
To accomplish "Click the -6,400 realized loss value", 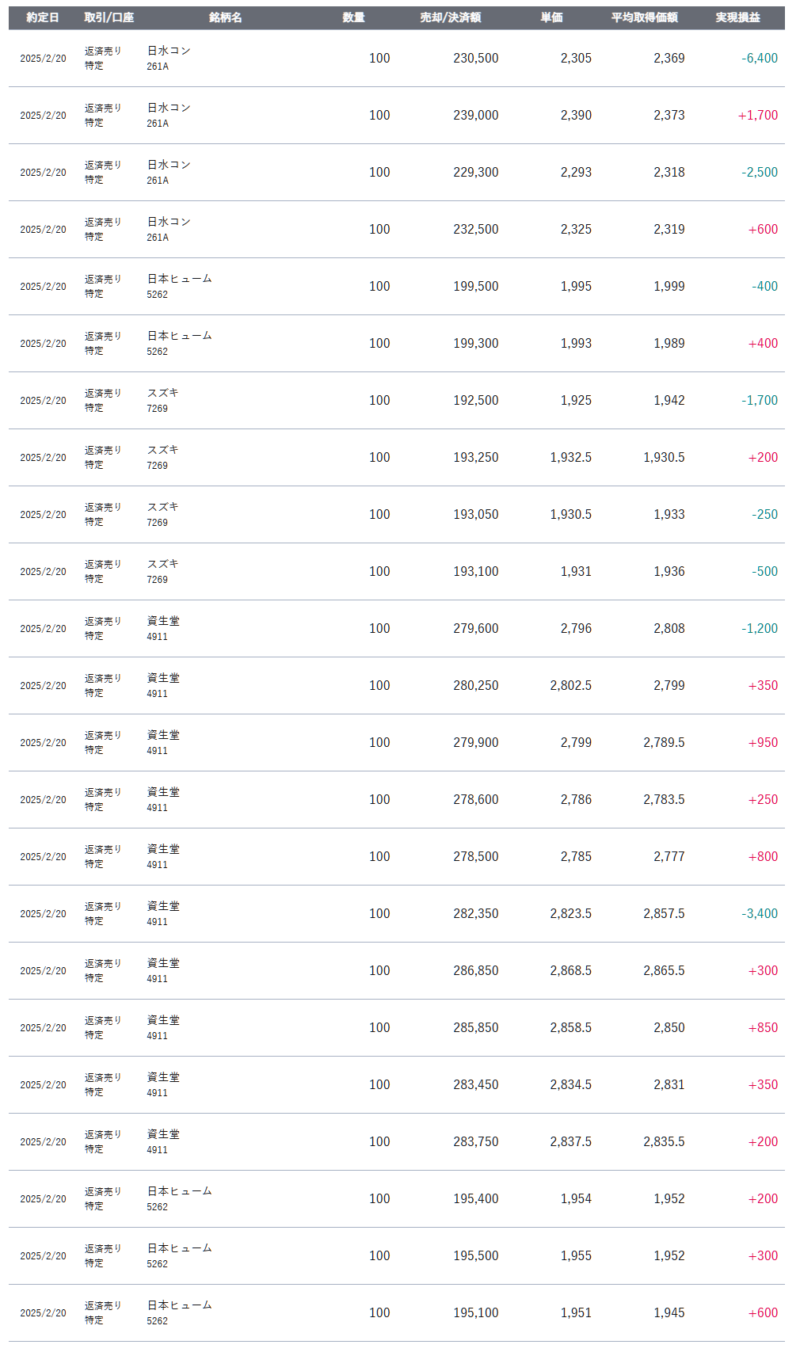I will click(759, 58).
